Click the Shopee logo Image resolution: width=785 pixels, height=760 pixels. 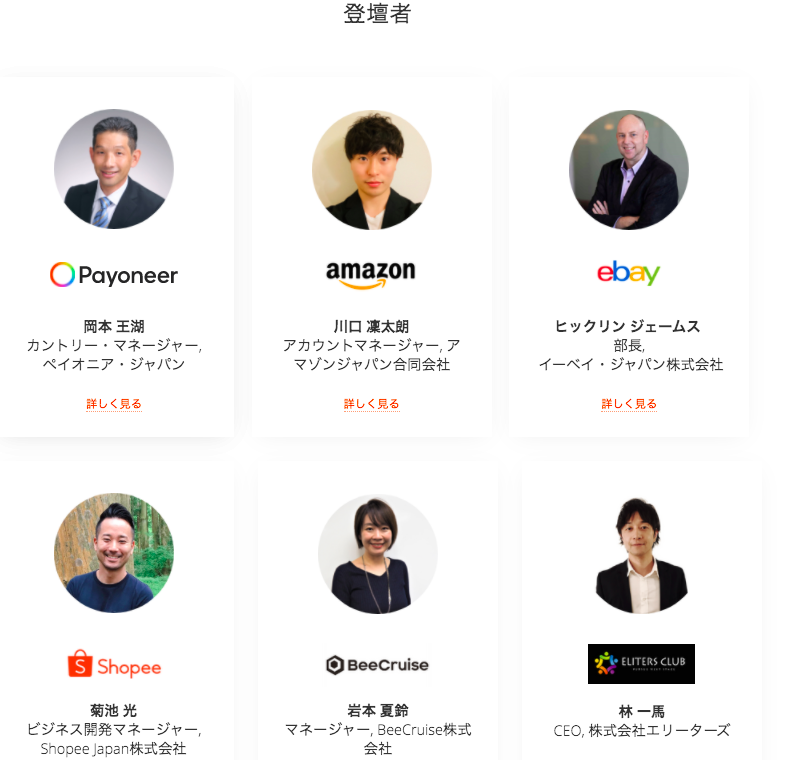[x=114, y=664]
